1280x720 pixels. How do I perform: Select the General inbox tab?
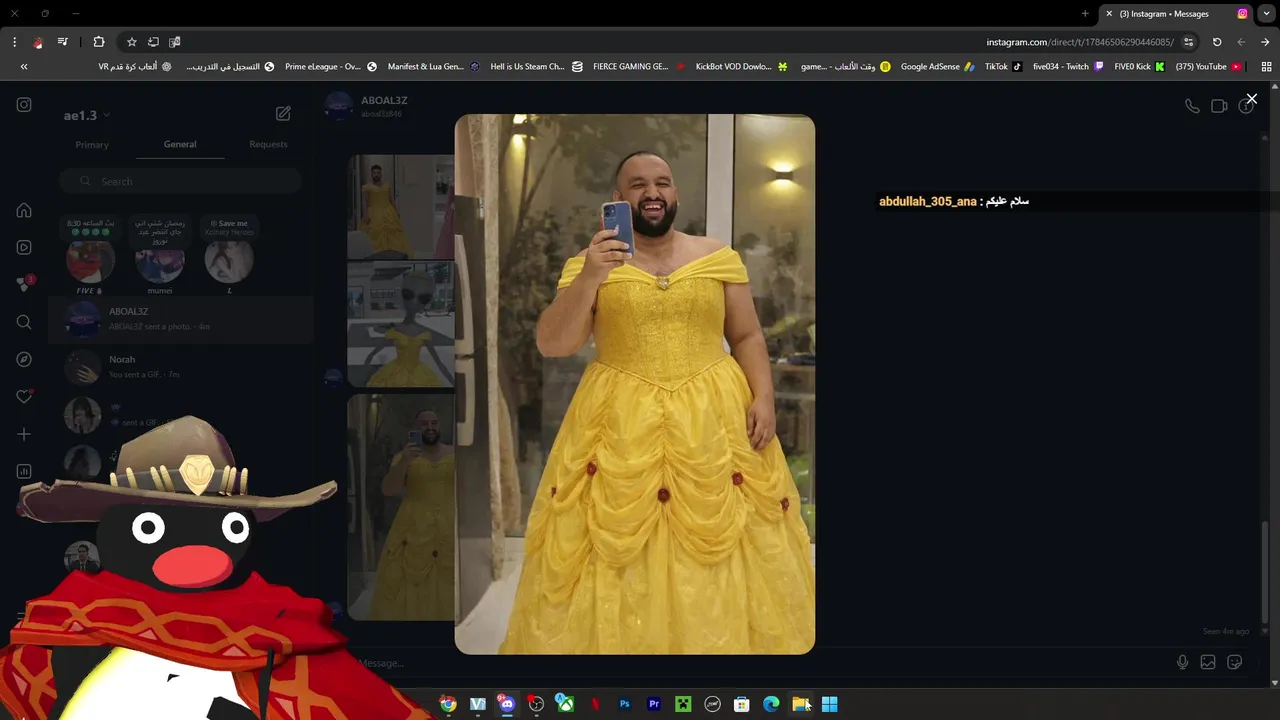click(x=180, y=144)
